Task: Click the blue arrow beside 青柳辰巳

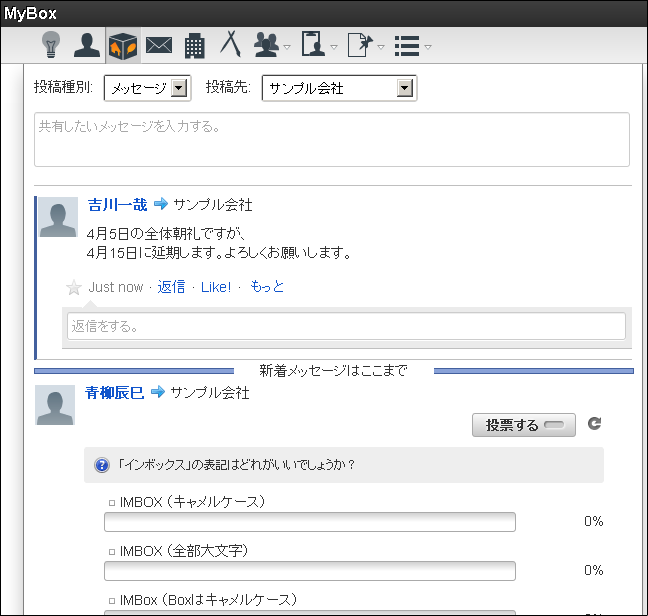Action: pos(158,391)
